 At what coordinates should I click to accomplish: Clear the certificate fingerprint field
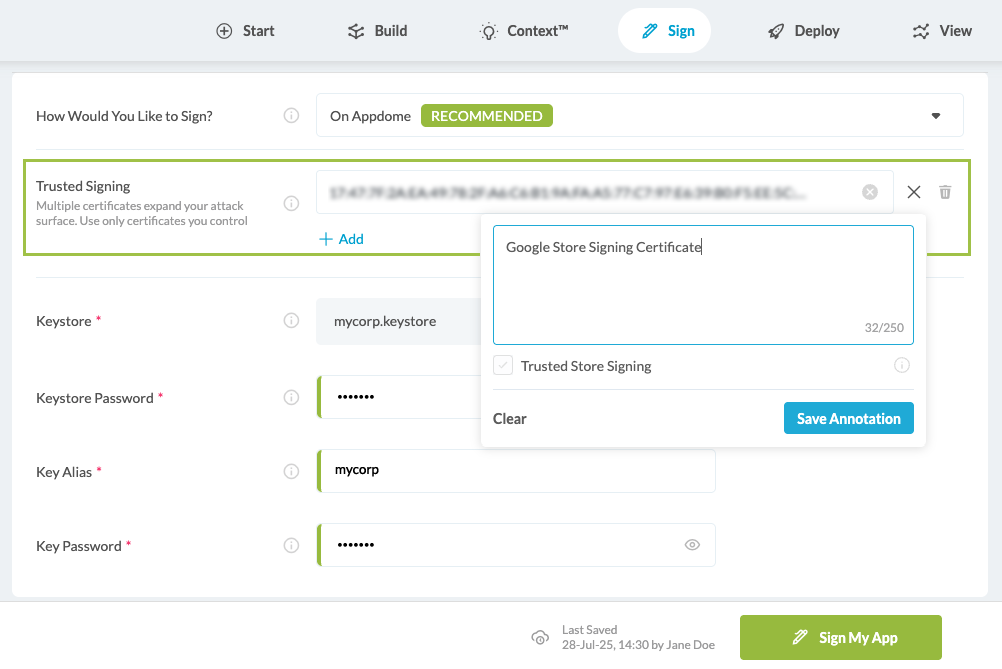click(870, 192)
